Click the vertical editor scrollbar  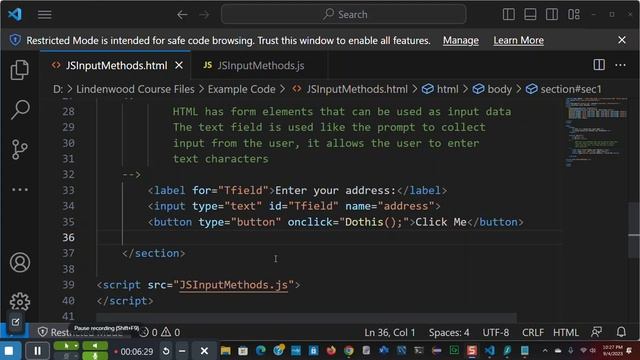(x=633, y=231)
